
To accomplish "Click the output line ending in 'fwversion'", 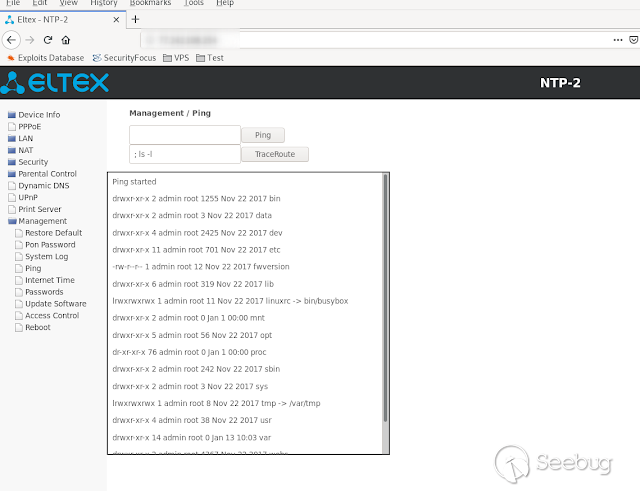I will [x=201, y=267].
